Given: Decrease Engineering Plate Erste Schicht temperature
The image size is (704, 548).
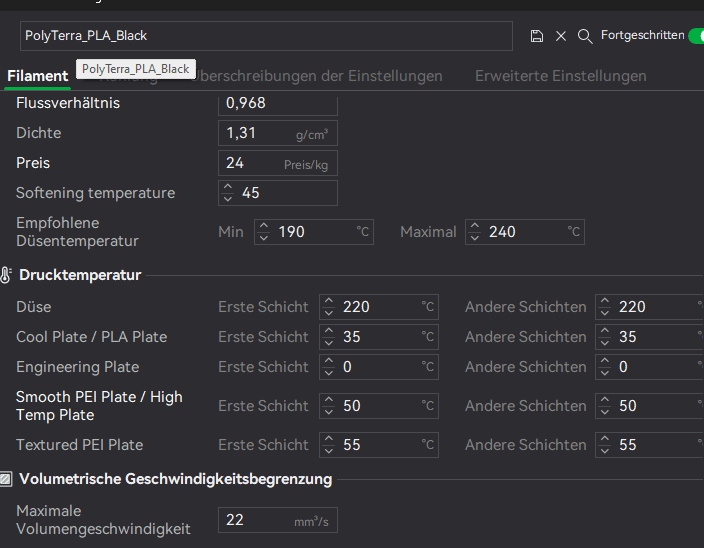Looking at the screenshot, I should 329,373.
